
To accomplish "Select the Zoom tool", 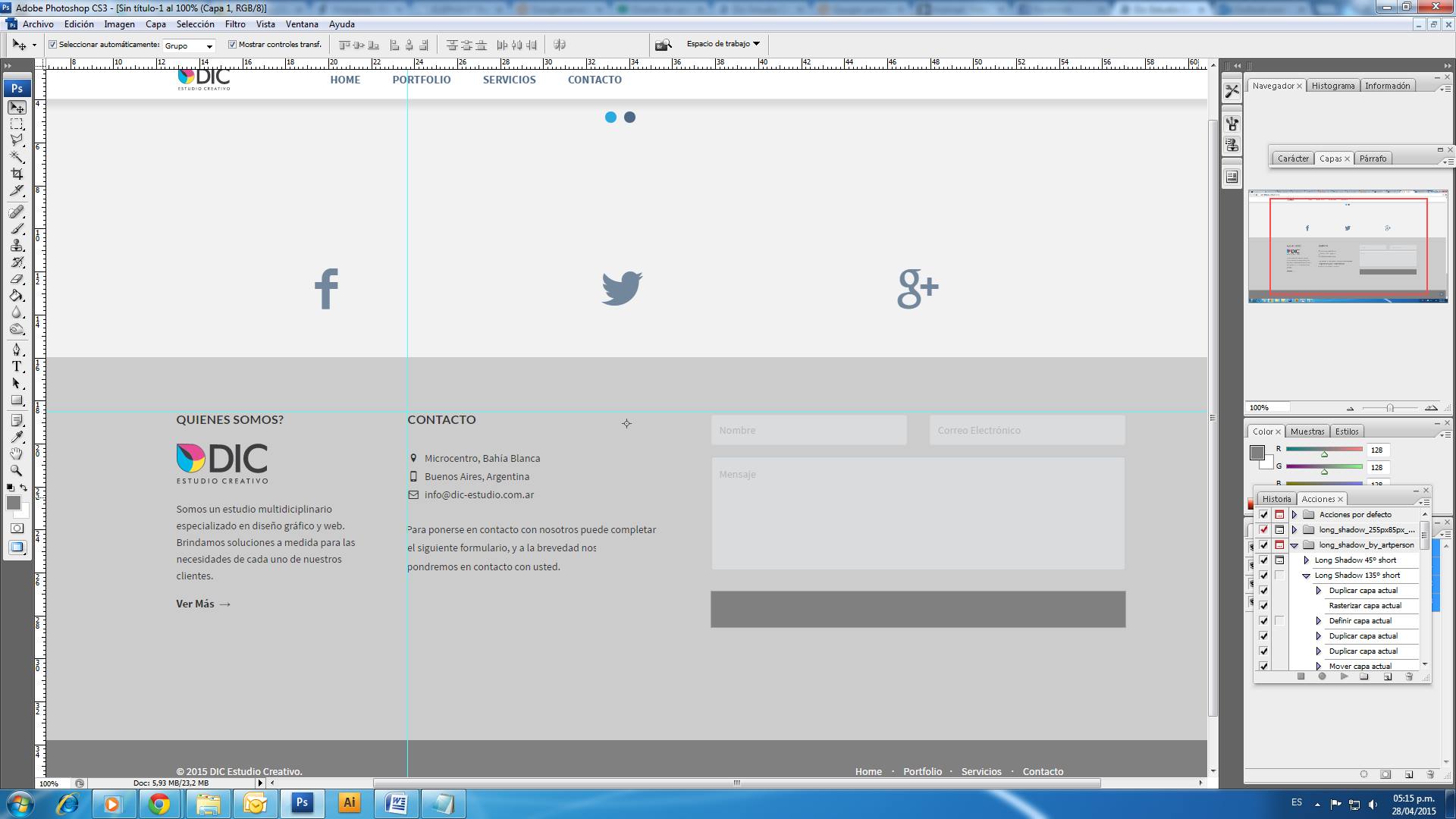I will point(17,470).
